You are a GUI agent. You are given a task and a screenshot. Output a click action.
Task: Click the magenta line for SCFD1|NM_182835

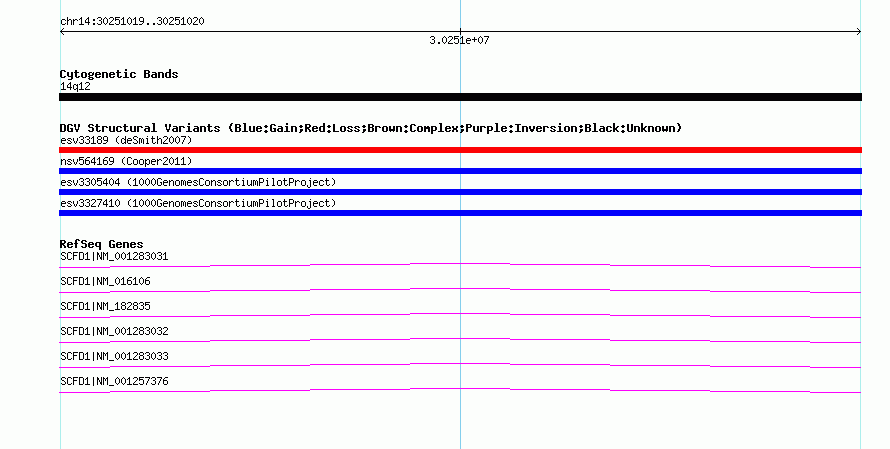pos(460,315)
